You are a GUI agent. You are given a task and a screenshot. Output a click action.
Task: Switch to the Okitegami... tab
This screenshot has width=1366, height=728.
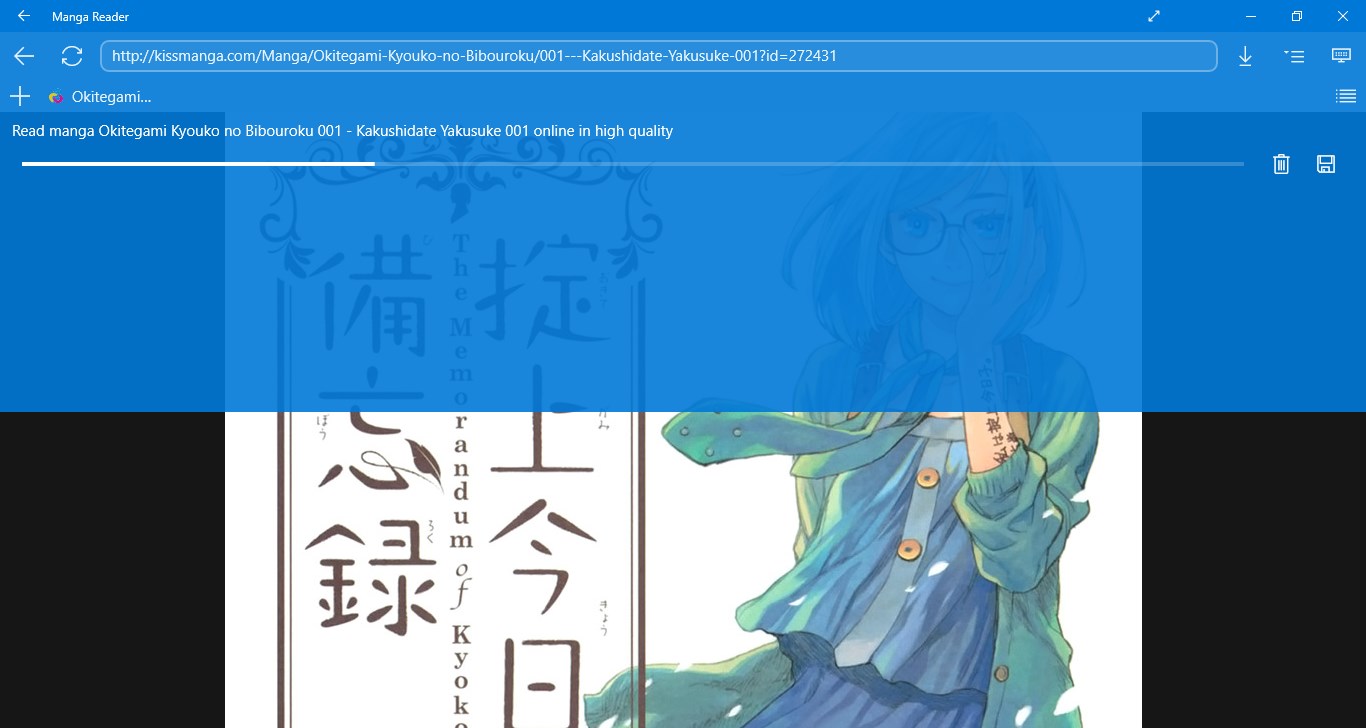[100, 97]
